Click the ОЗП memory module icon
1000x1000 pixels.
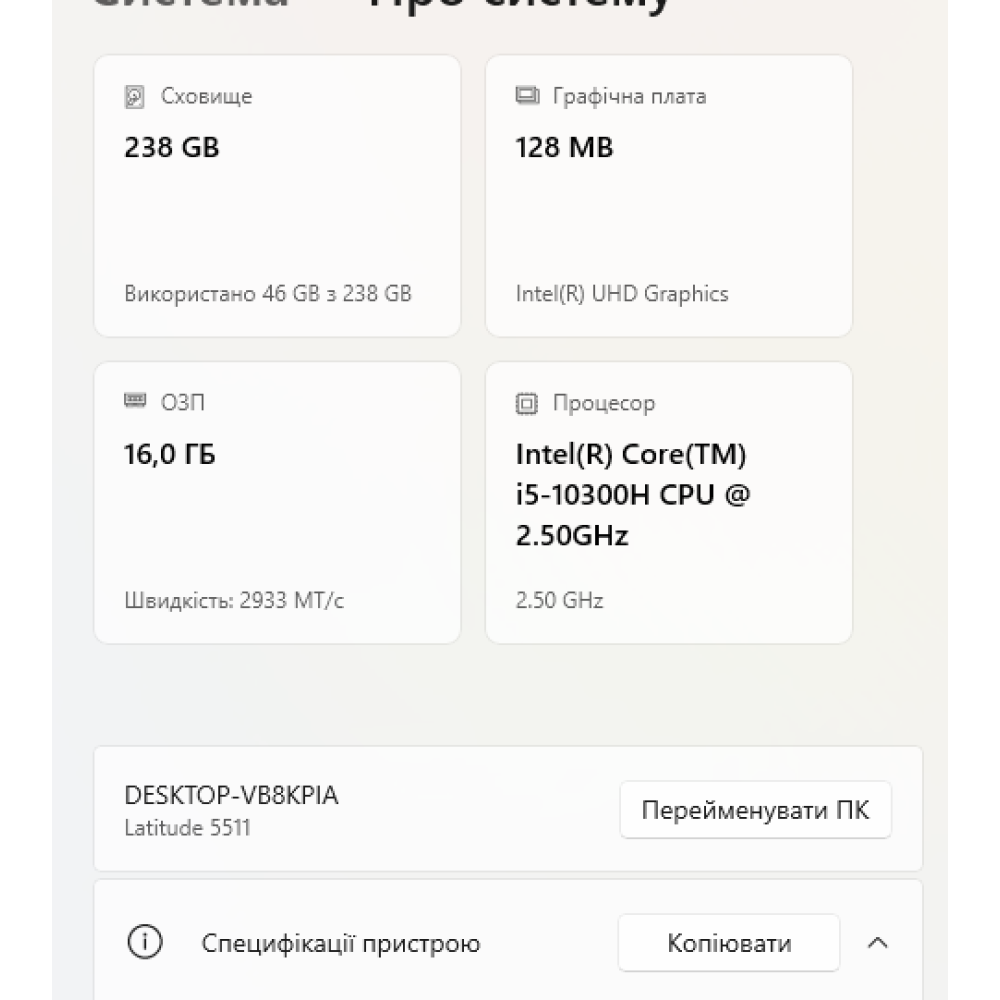(135, 402)
